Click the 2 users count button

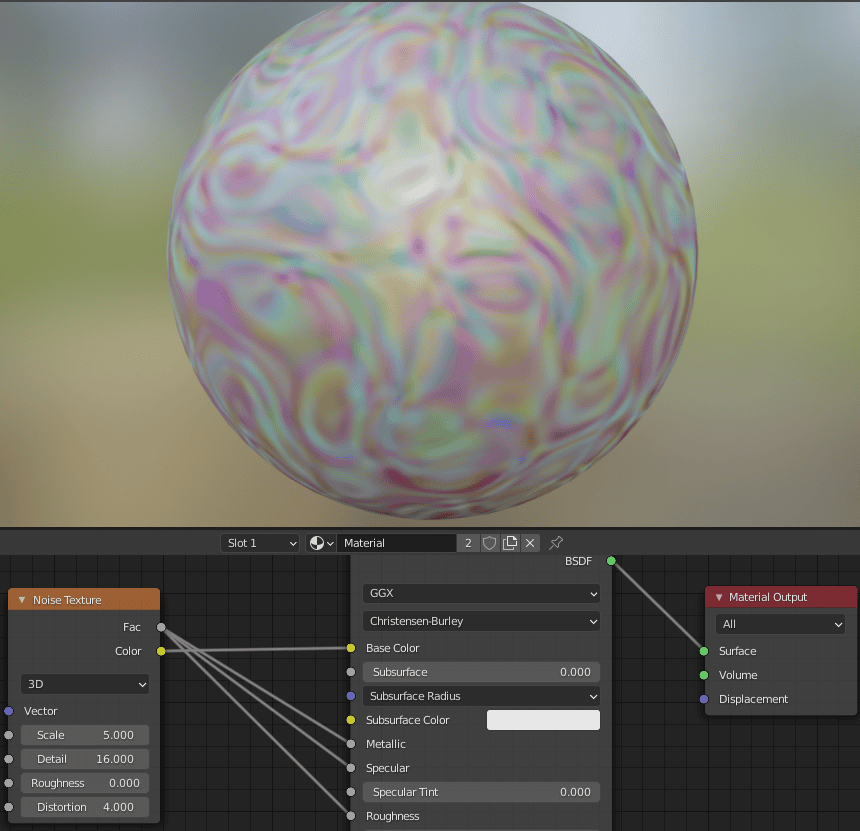tap(468, 543)
